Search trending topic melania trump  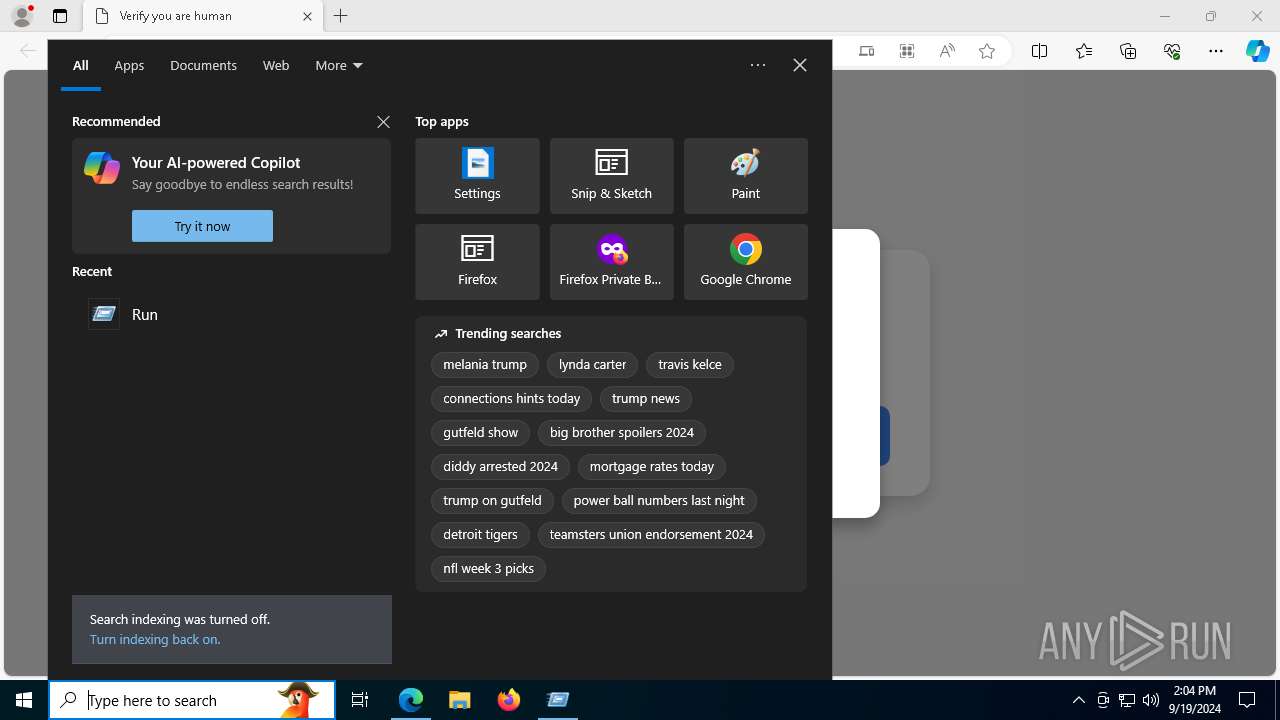pyautogui.click(x=485, y=365)
